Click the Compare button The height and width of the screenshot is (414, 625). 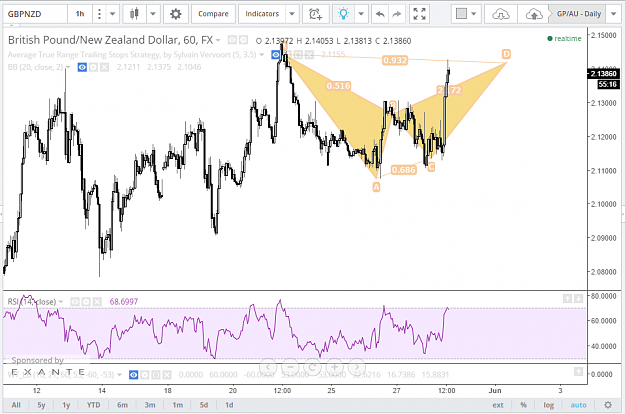pyautogui.click(x=213, y=14)
